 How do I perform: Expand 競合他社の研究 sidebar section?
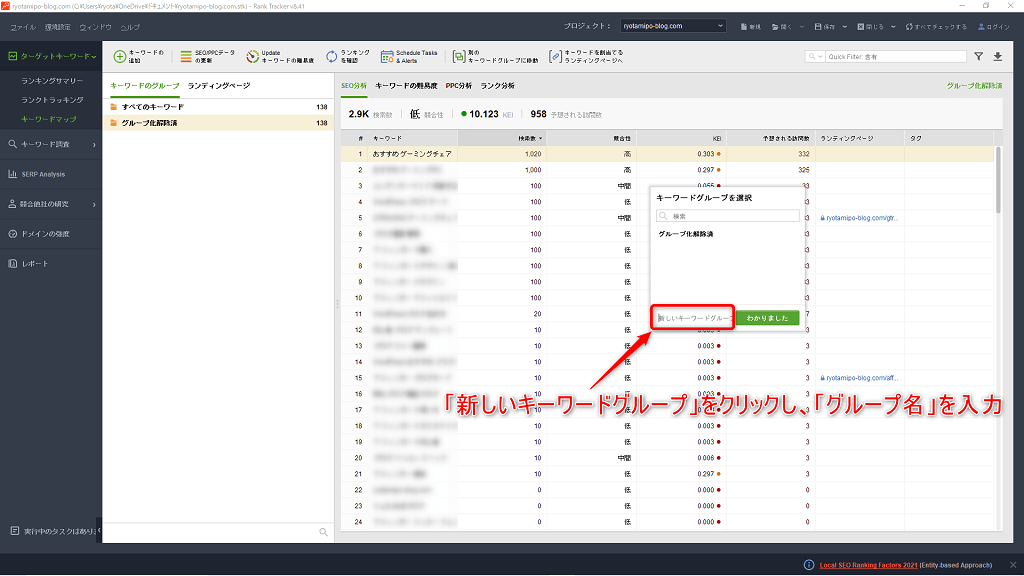click(50, 204)
